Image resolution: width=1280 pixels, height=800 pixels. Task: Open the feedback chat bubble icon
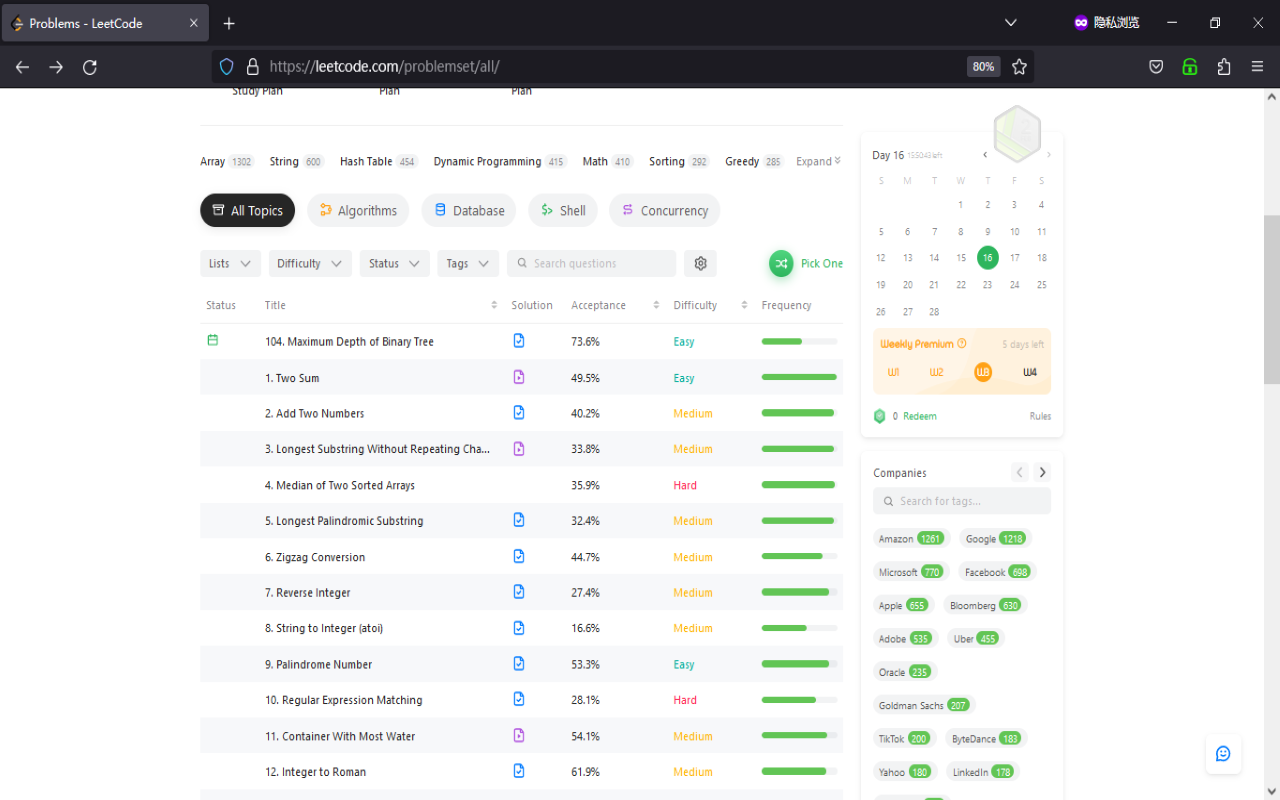(x=1222, y=754)
